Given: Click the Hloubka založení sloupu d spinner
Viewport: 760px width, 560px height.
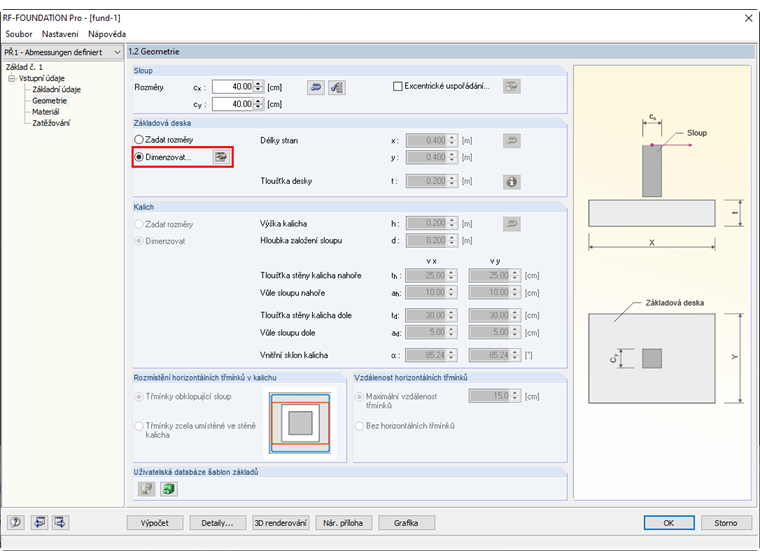Looking at the screenshot, I should pos(452,240).
